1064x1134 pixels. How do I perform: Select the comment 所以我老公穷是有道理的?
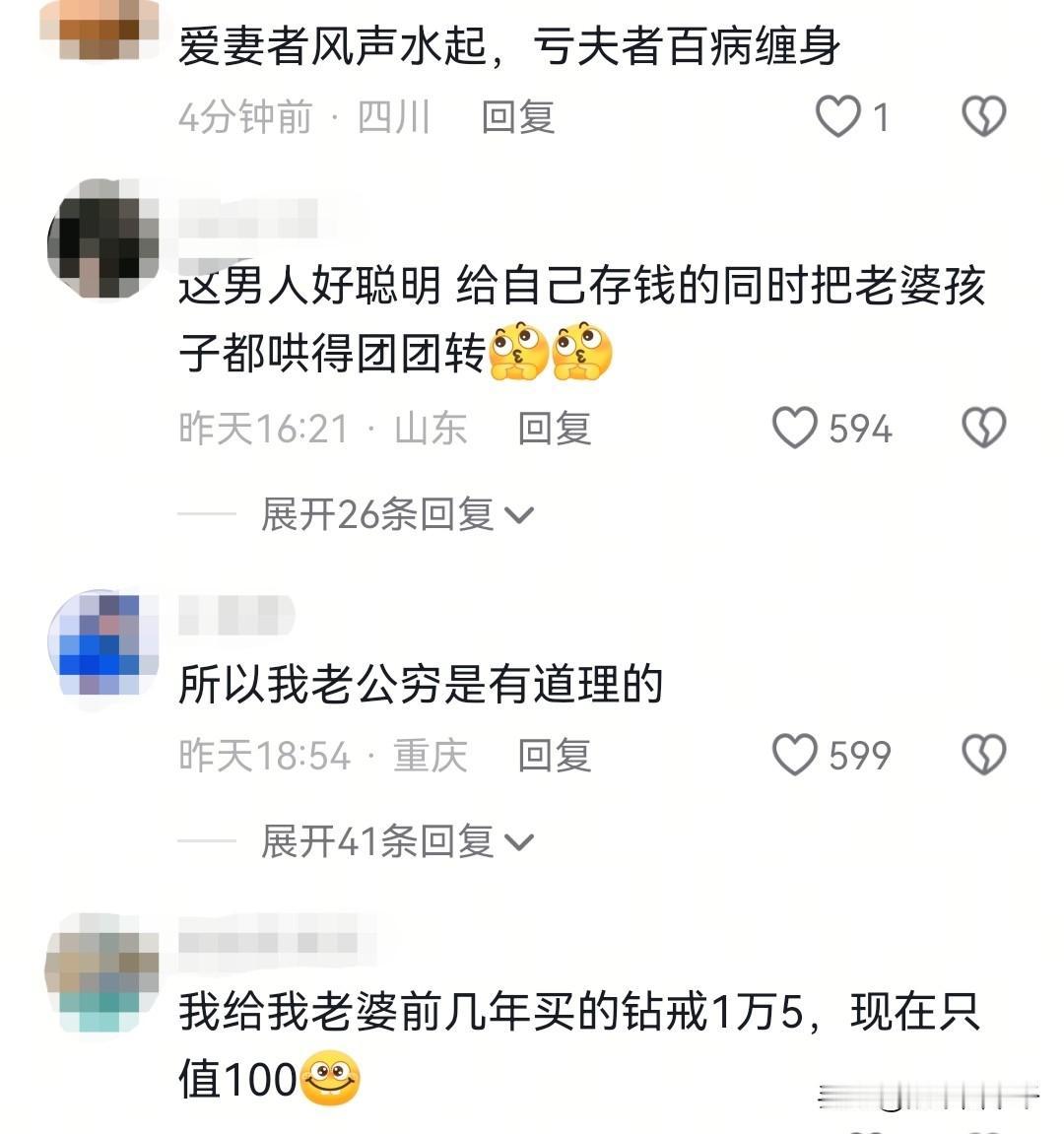(x=421, y=684)
